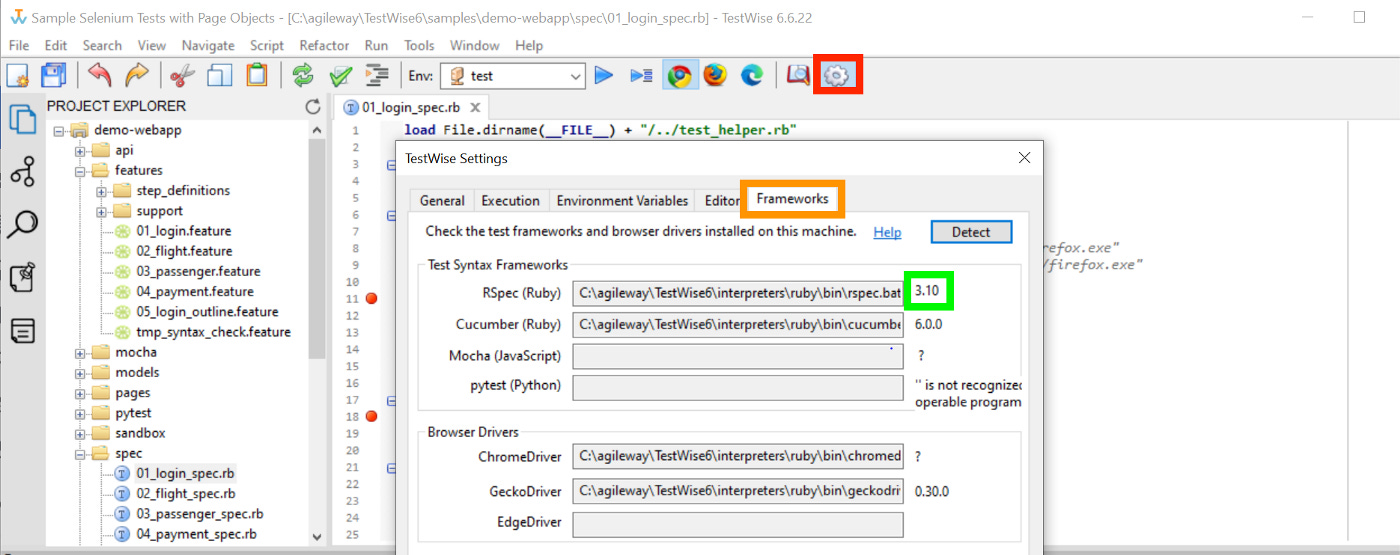Open settings via gear toolbar icon
The width and height of the screenshot is (1400, 555).
coord(836,76)
